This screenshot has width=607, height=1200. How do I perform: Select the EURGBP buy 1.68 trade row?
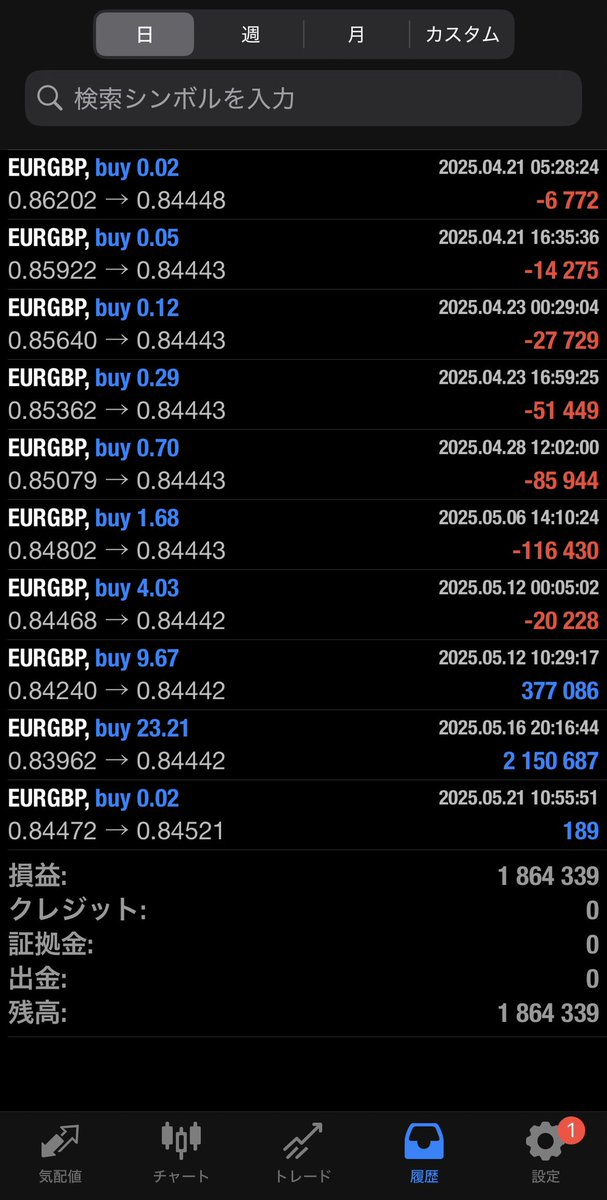[303, 535]
